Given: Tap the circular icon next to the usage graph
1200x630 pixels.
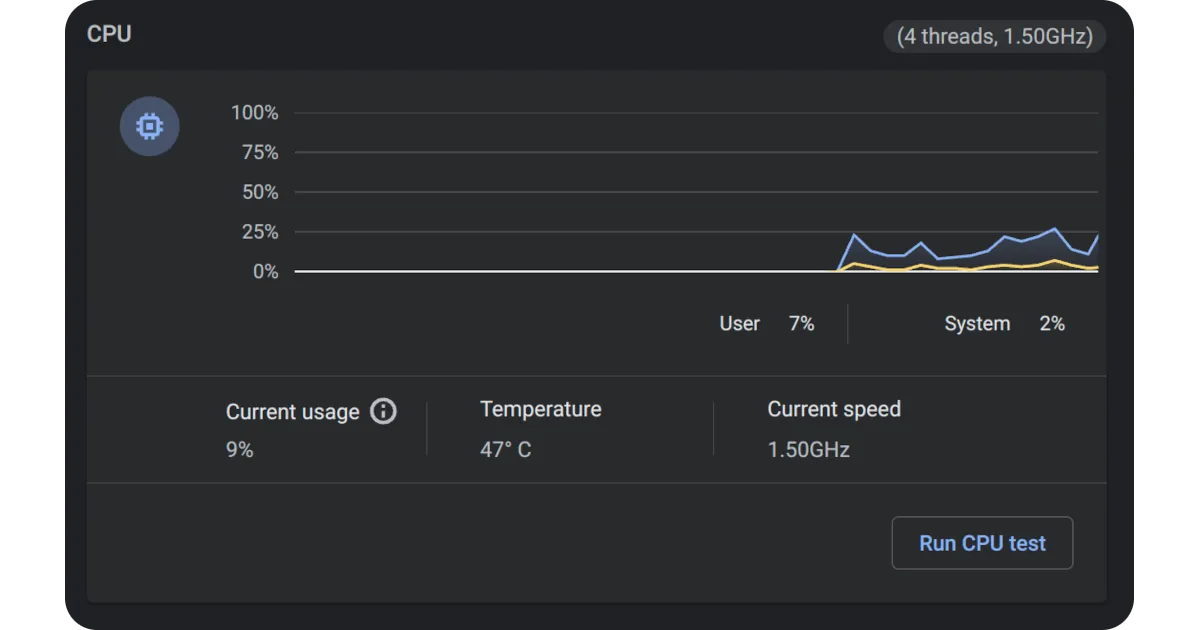Looking at the screenshot, I should click(149, 126).
